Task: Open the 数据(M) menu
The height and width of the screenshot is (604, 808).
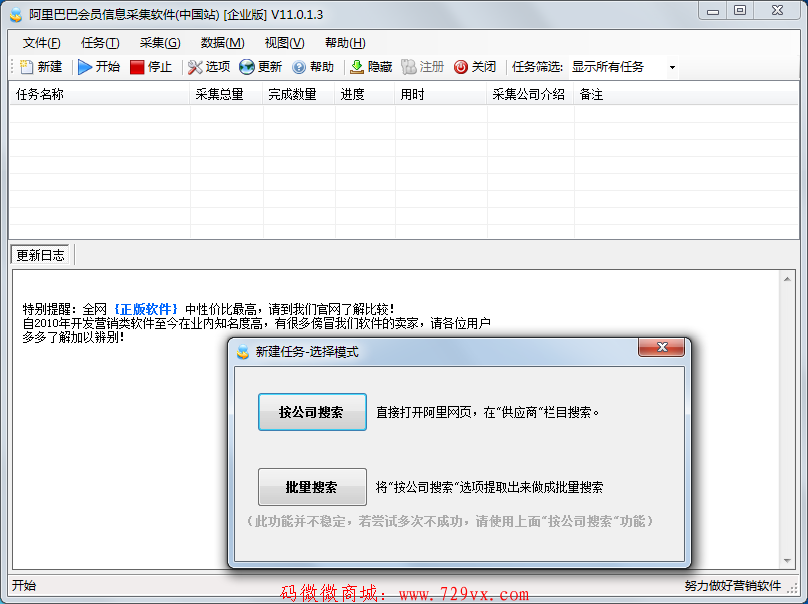Action: (223, 43)
